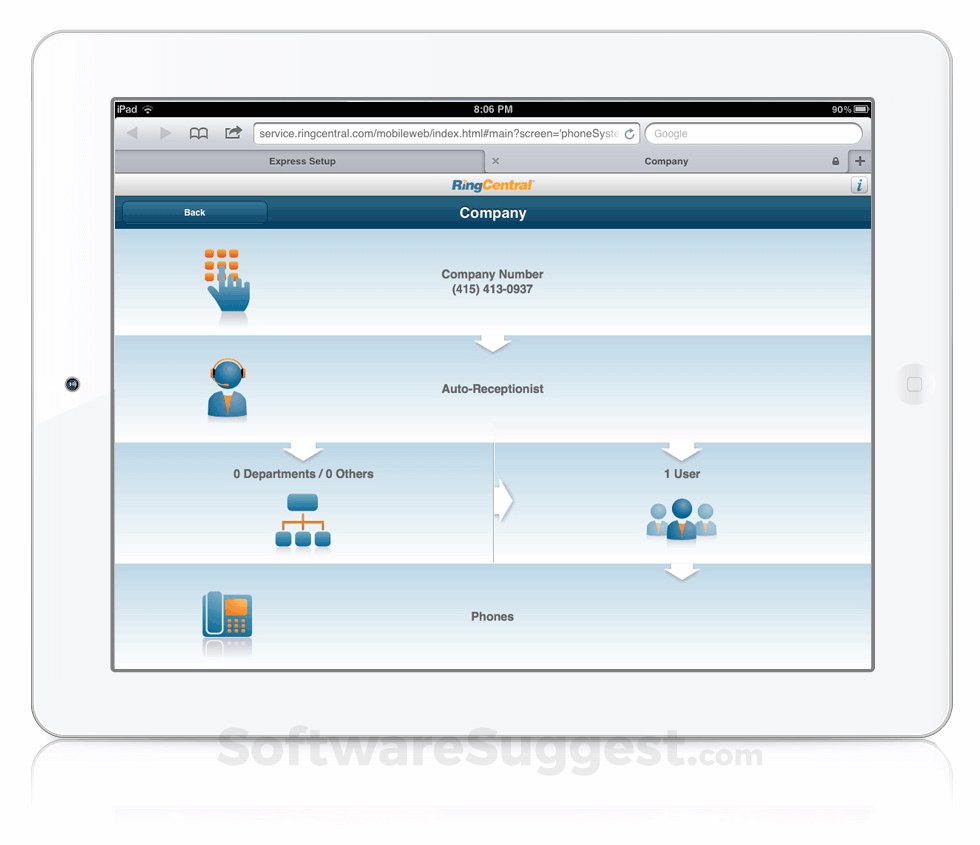Tap the downward arrow below Company Number

point(492,343)
